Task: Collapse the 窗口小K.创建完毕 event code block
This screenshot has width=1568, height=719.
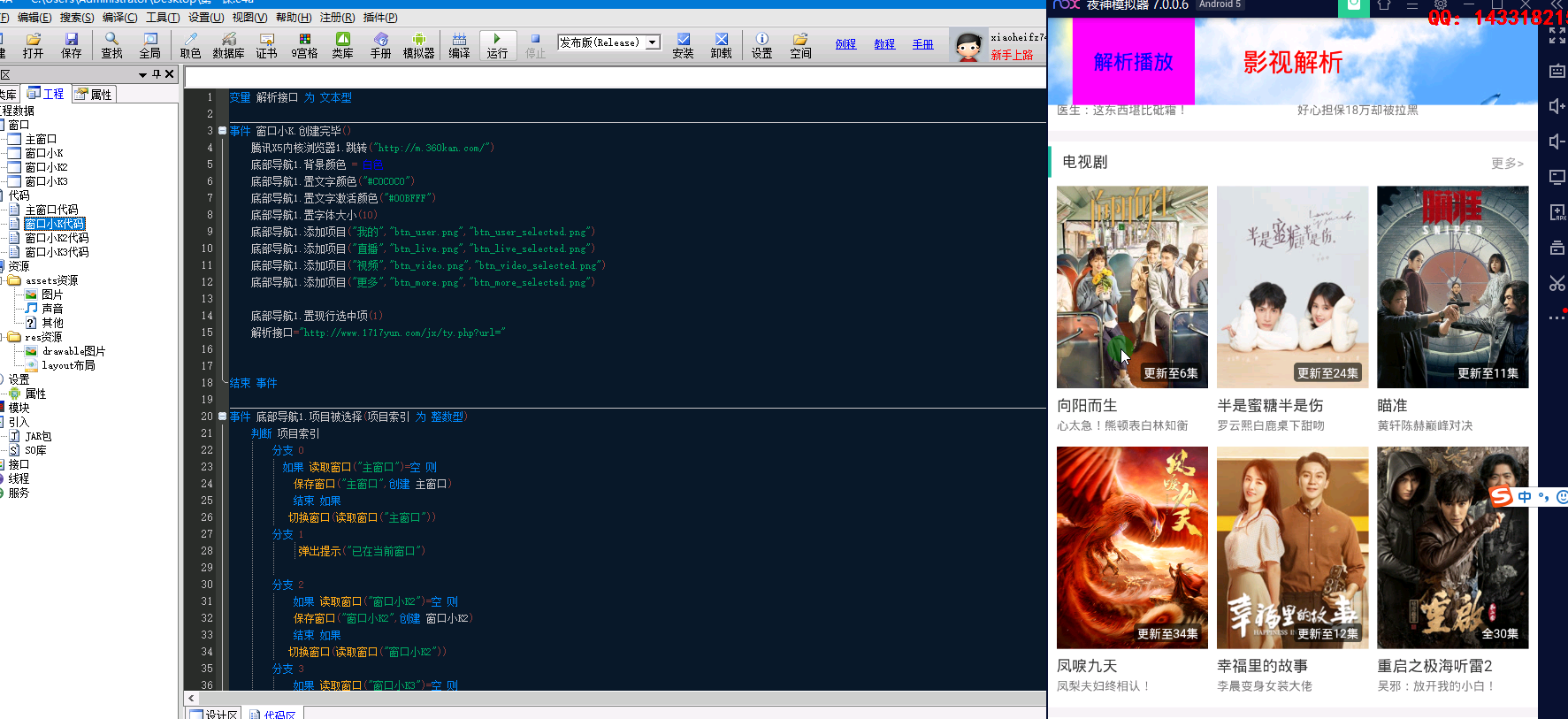Action: point(222,131)
